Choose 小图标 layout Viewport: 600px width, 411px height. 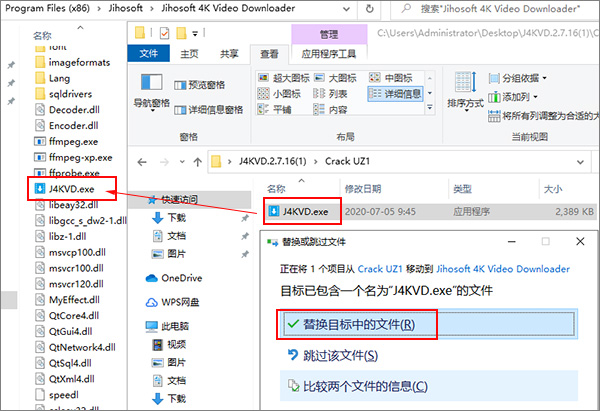pos(279,94)
